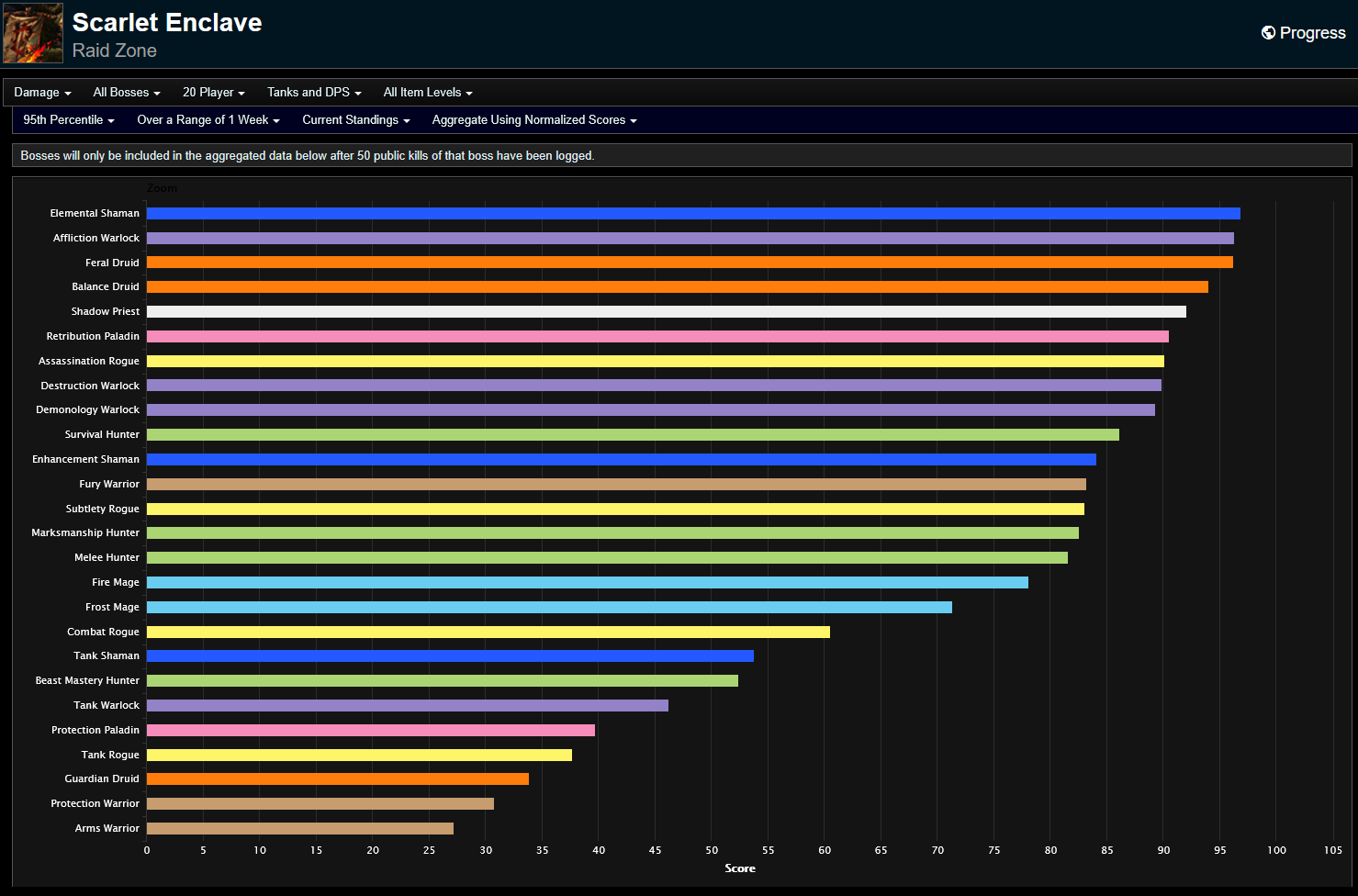Click the Progress link
Viewport: 1358px width, 896px height.
1311,32
